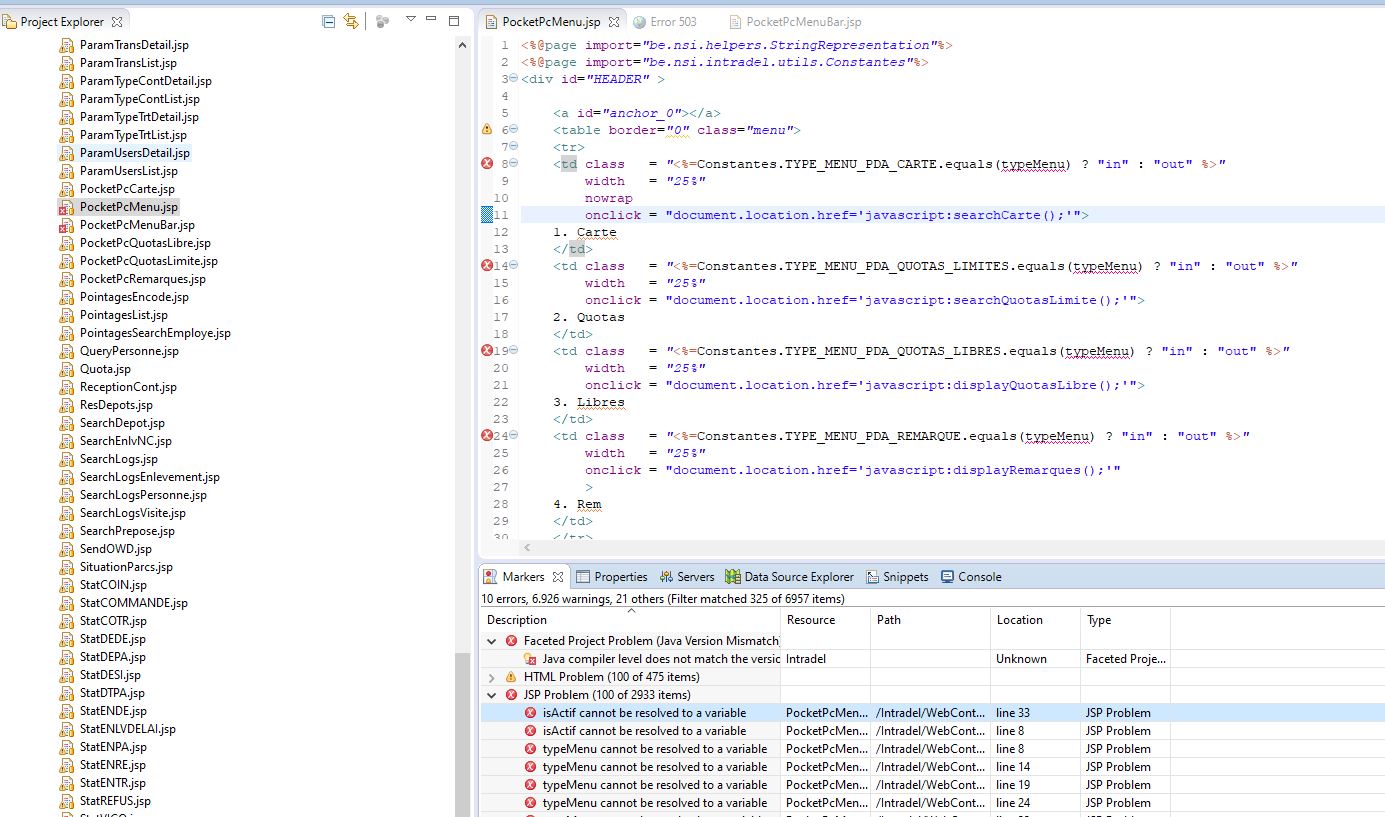Sort markers by Path column

[x=930, y=620]
